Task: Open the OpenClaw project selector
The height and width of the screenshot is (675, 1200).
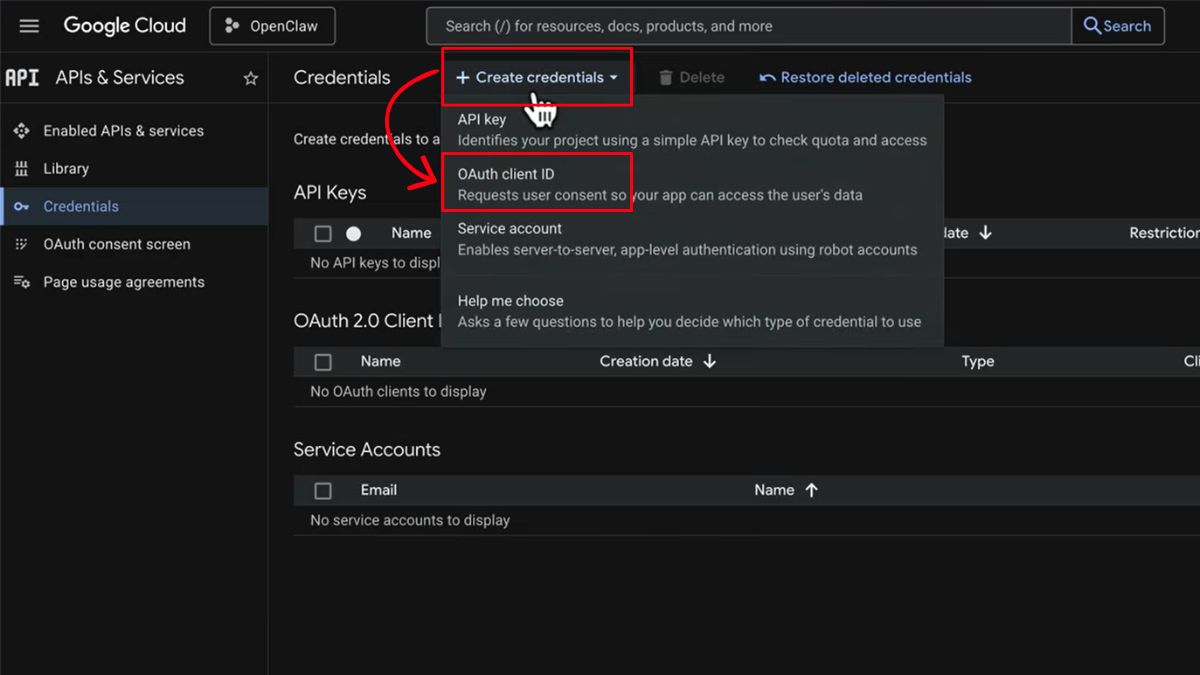Action: coord(272,26)
